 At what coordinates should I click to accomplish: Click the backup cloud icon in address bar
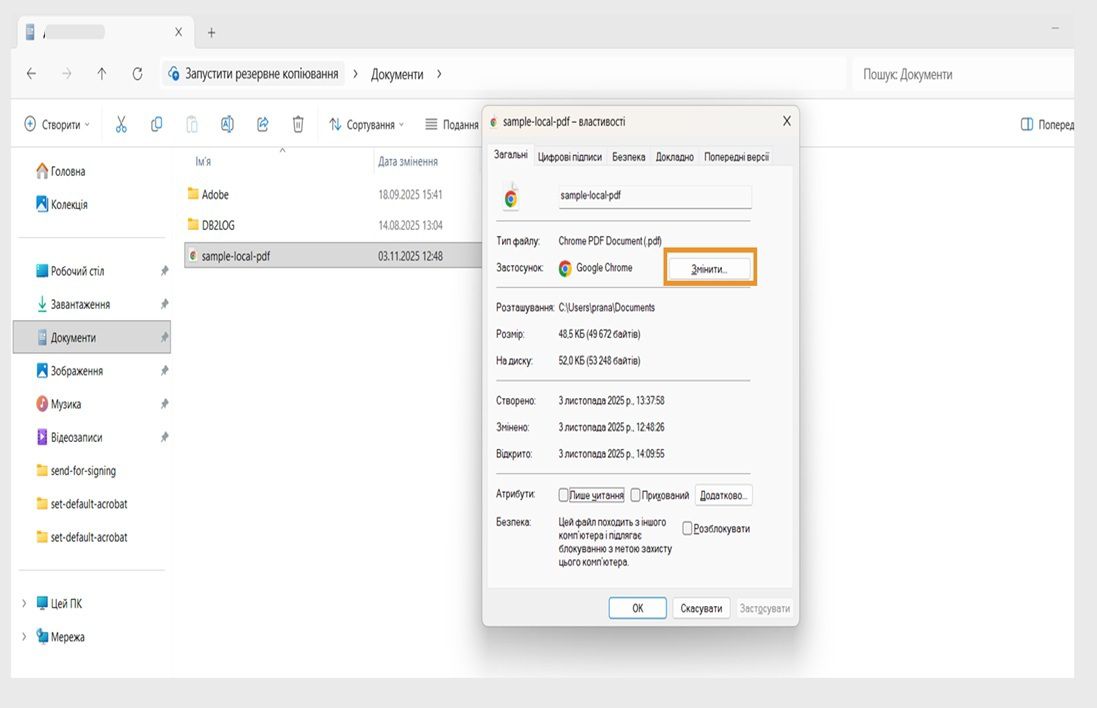[x=174, y=73]
